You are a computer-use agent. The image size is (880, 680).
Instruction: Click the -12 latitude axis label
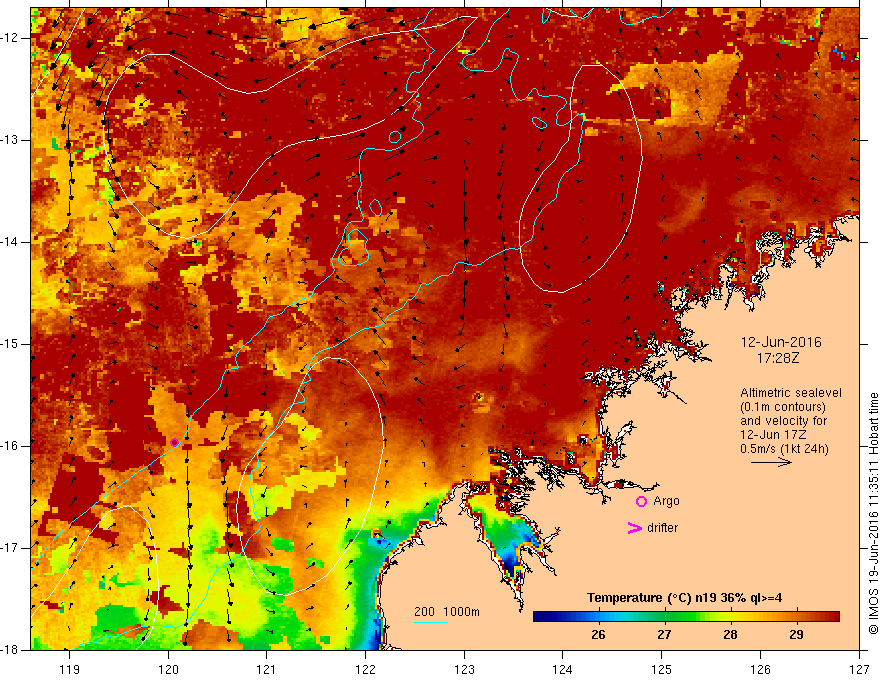(x=10, y=38)
